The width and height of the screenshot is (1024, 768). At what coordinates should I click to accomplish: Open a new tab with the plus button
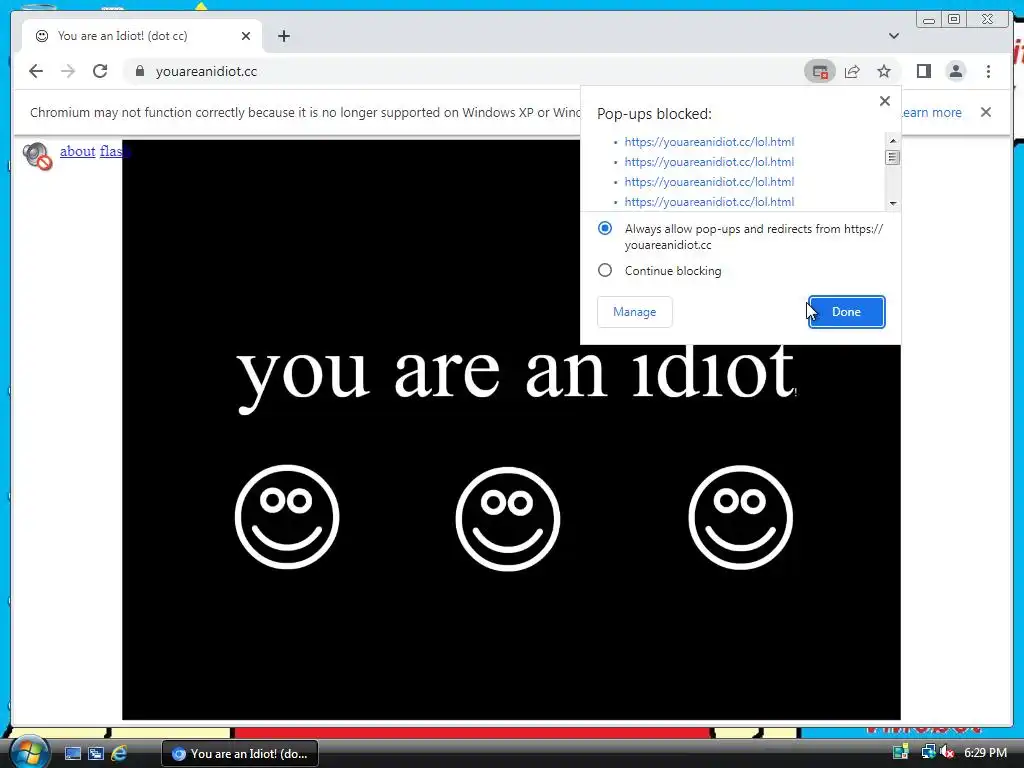(x=283, y=36)
